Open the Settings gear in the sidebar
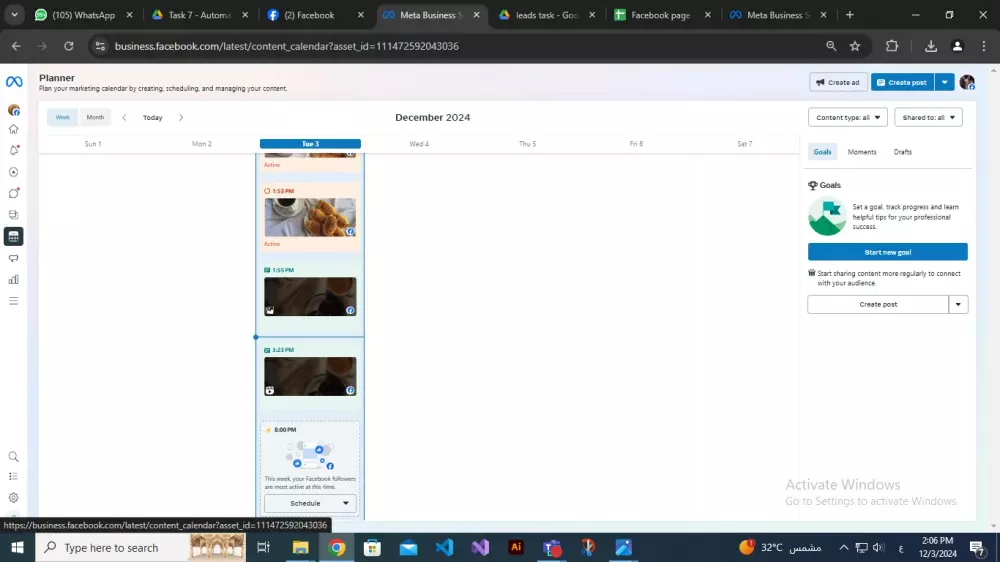 [x=13, y=498]
